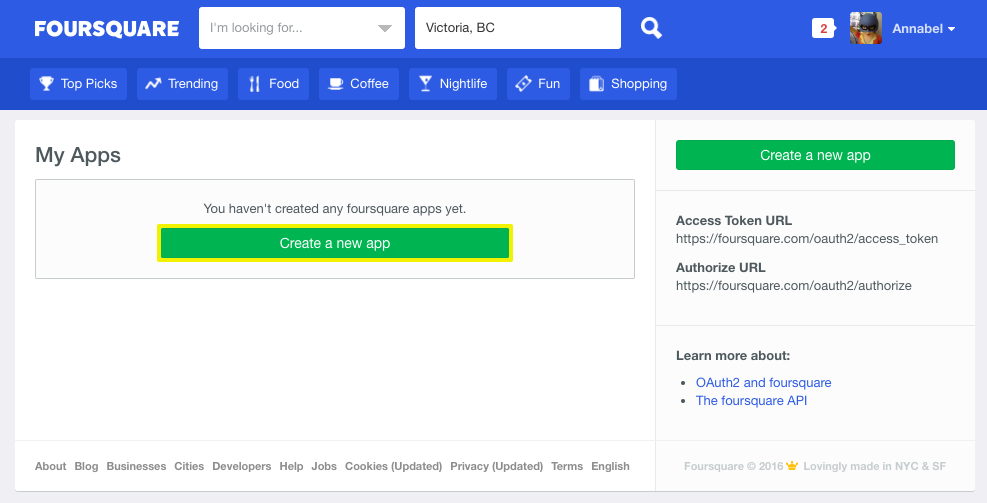The height and width of the screenshot is (503, 987).
Task: Select the Food category
Action: 273,84
